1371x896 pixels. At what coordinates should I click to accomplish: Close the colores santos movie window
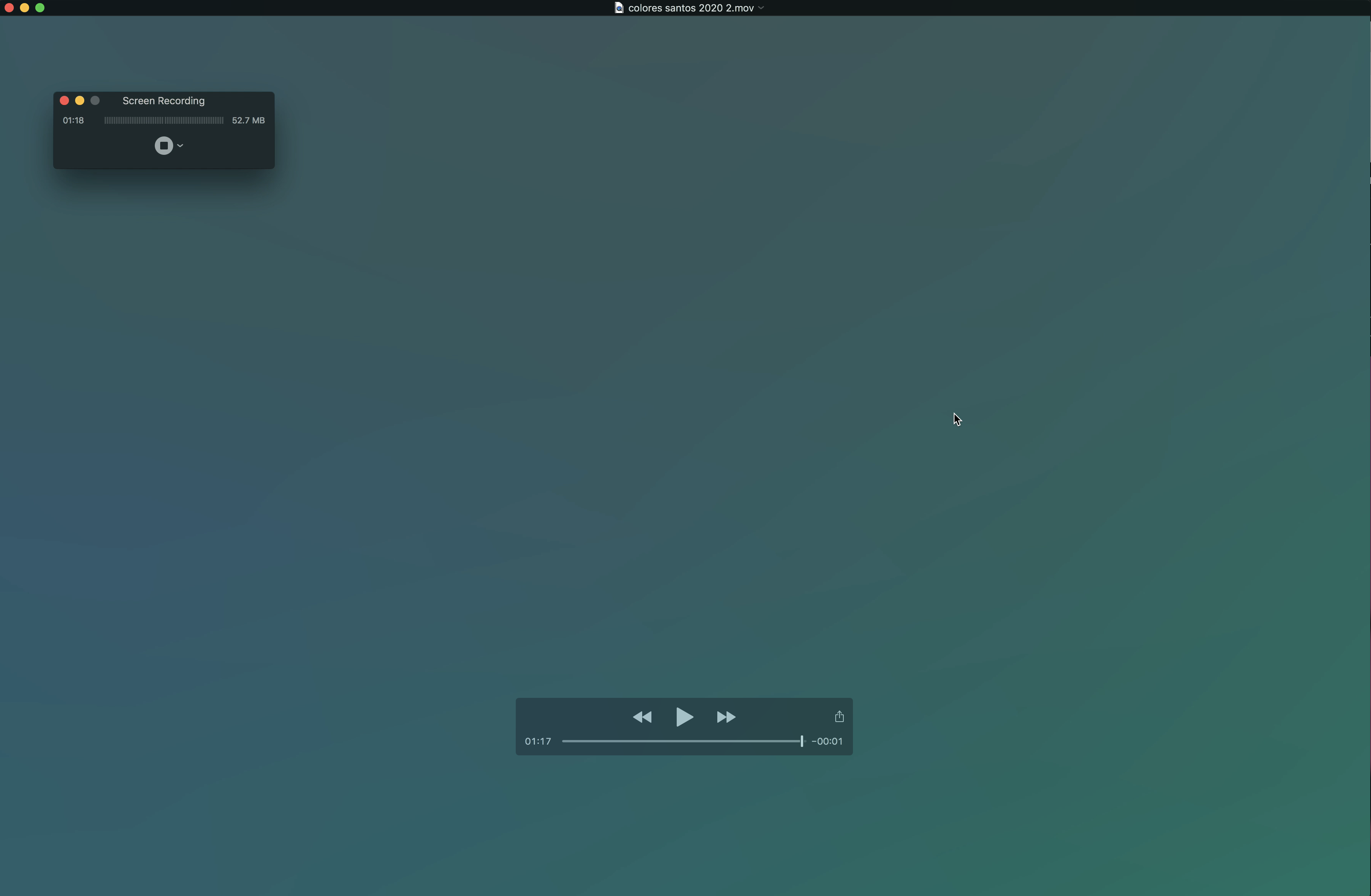pyautogui.click(x=9, y=8)
